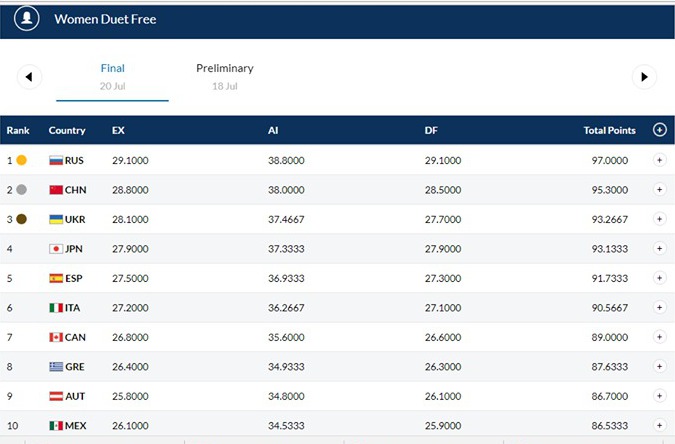The height and width of the screenshot is (444, 675).
Task: Expand the UKR row details
Action: (659, 219)
